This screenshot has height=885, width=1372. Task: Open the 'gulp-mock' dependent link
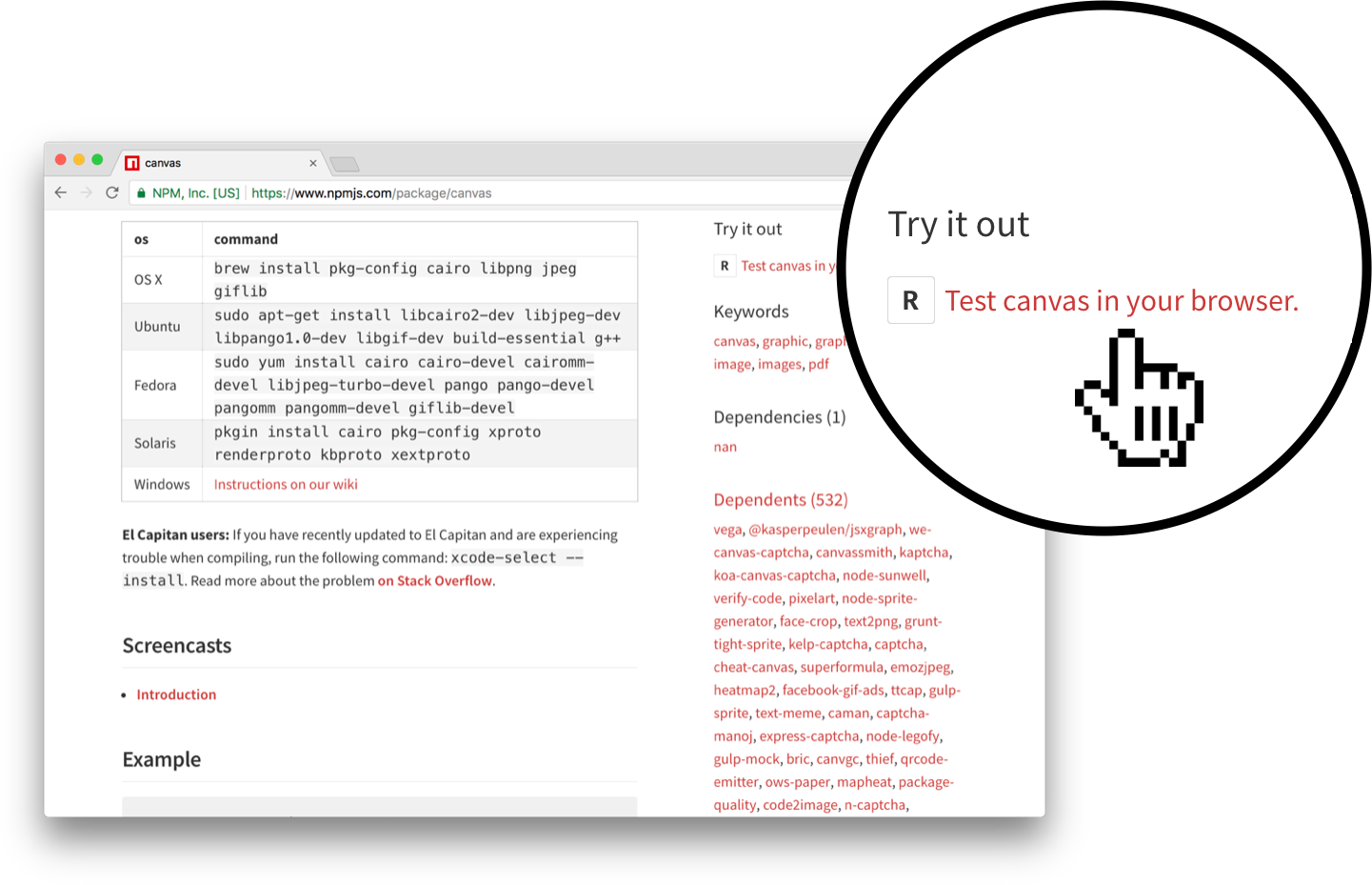(x=746, y=758)
